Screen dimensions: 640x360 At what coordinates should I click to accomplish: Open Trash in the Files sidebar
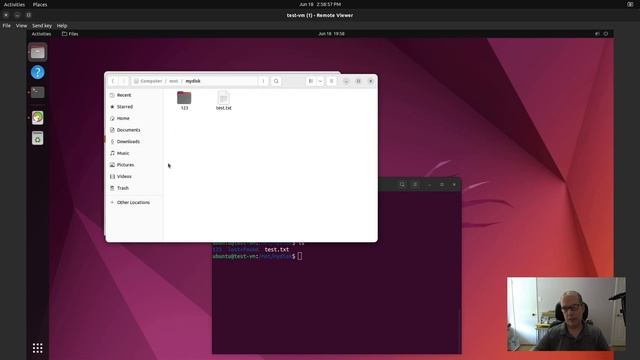pyautogui.click(x=134, y=188)
